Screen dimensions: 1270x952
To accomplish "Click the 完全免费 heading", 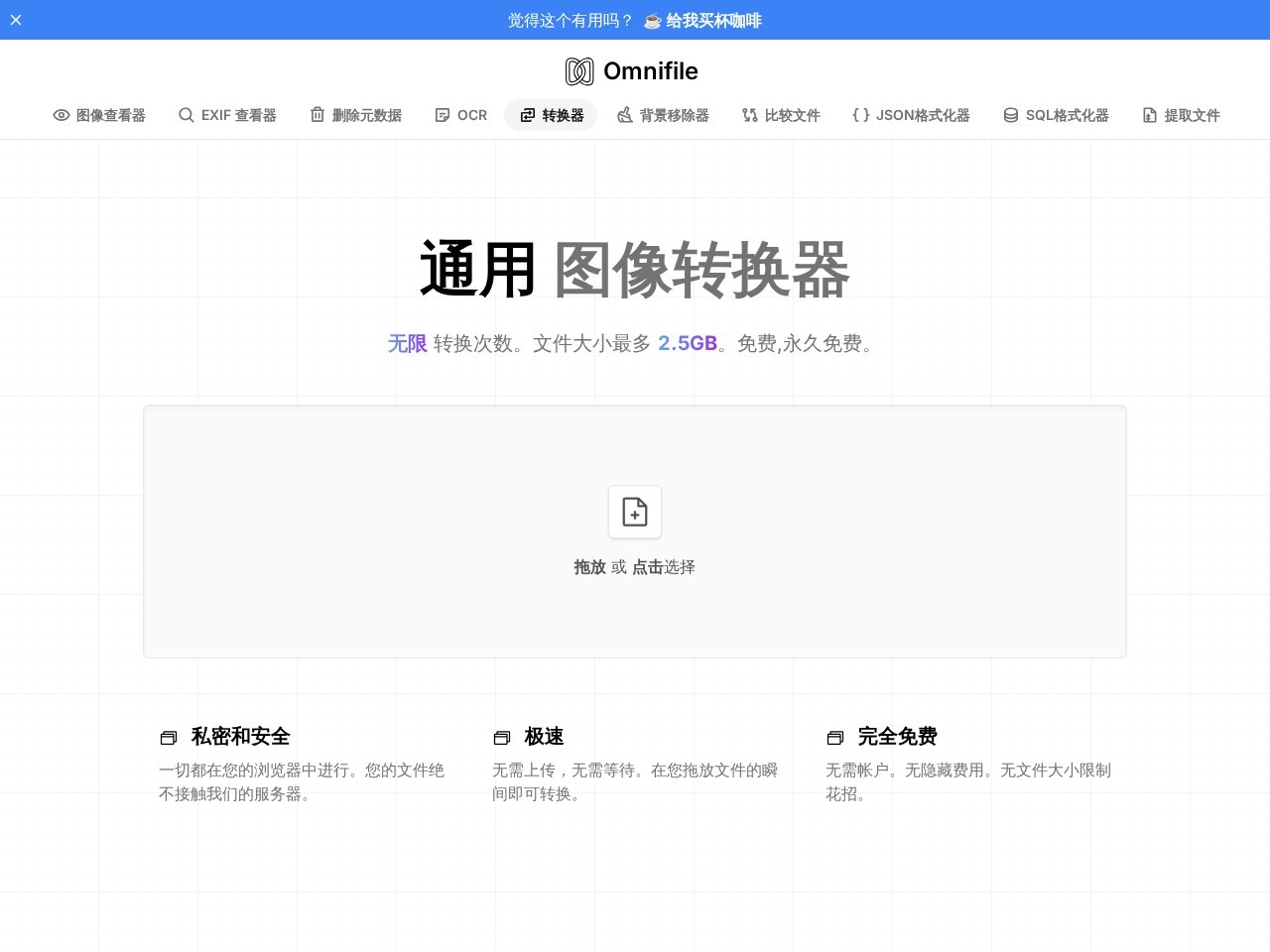I will [898, 737].
